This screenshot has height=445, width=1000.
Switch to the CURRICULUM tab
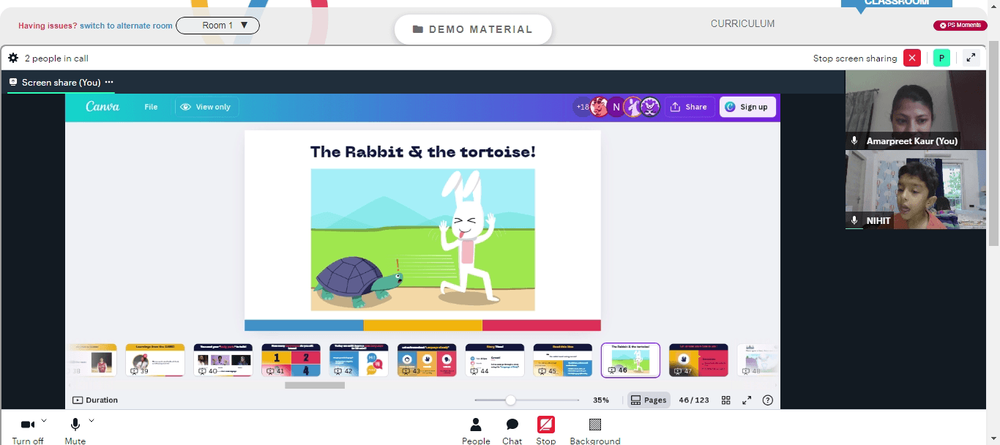pos(742,24)
